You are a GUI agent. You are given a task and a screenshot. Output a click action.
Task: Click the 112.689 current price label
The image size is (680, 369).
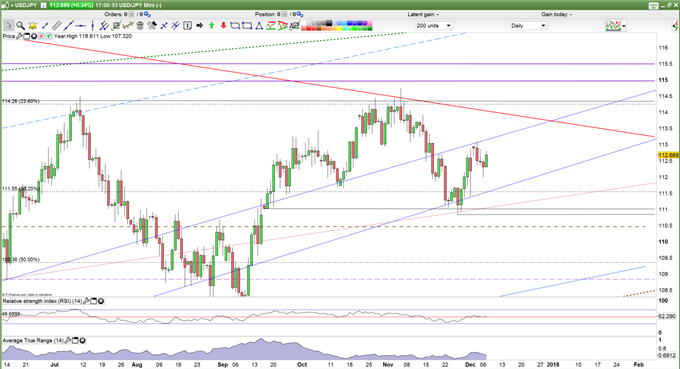pos(668,155)
